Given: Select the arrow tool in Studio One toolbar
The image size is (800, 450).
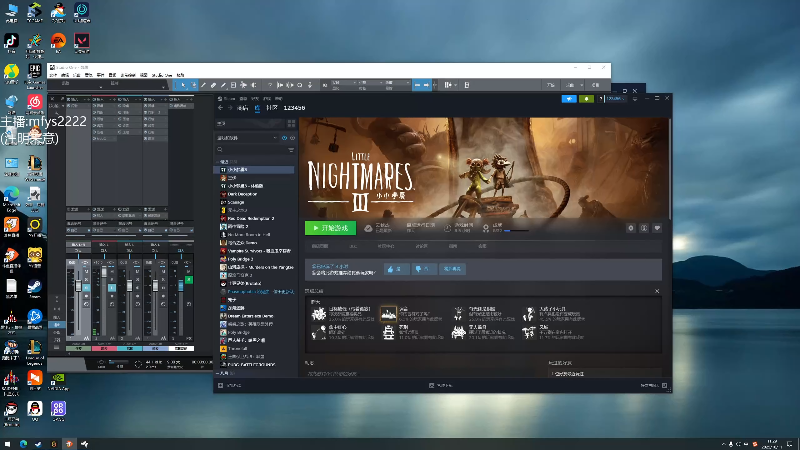Looking at the screenshot, I should click(183, 85).
